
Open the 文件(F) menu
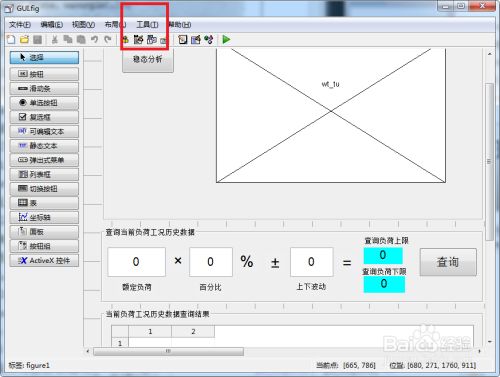(x=20, y=25)
